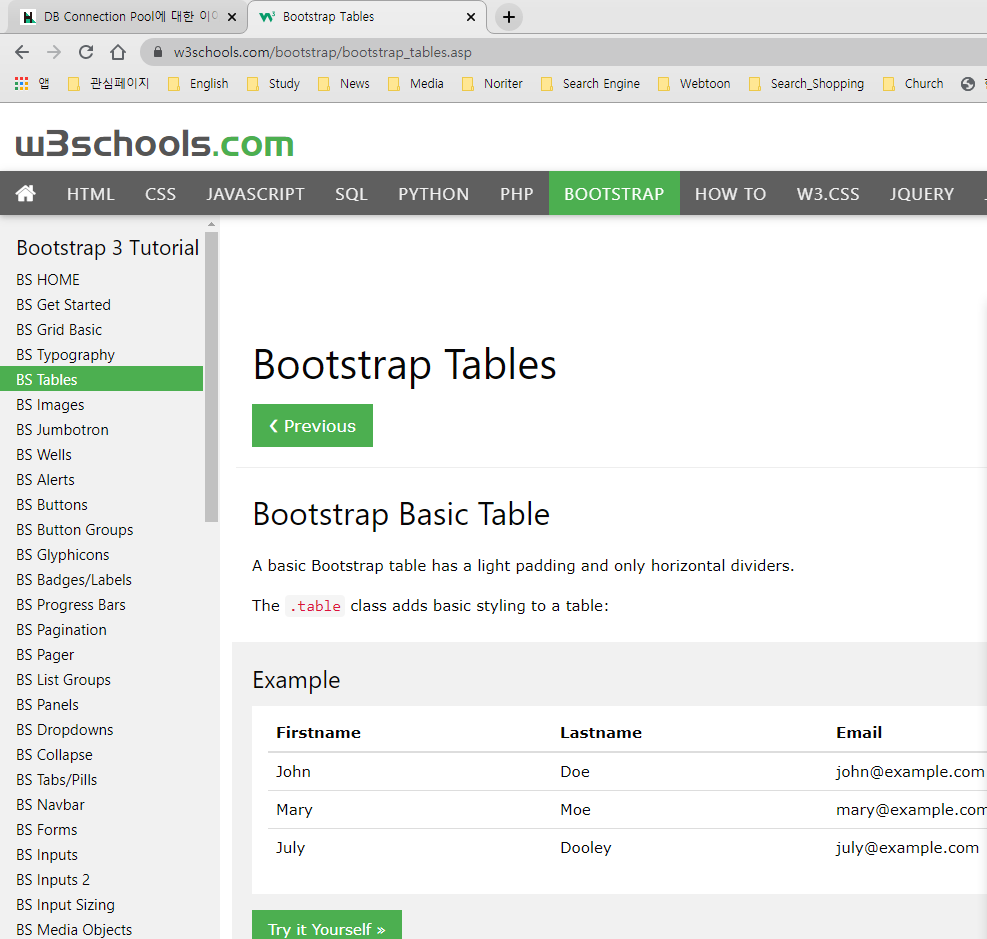Viewport: 987px width, 939px height.
Task: Go to BS Grid Basic page
Action: tap(101, 330)
